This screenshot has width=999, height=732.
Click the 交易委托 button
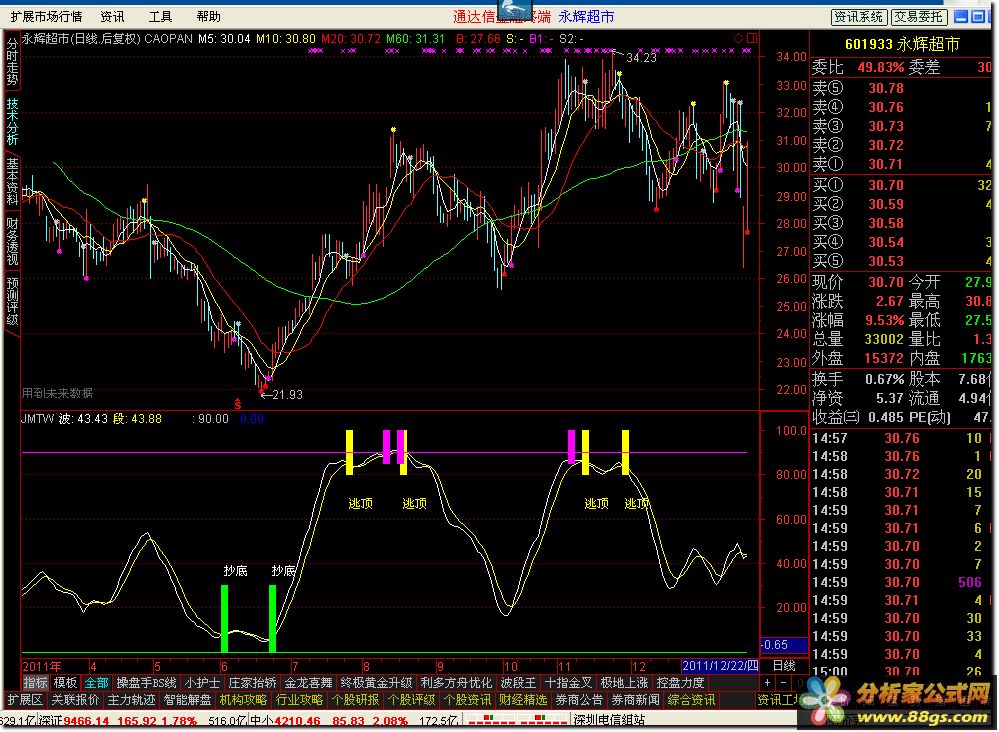click(x=918, y=17)
